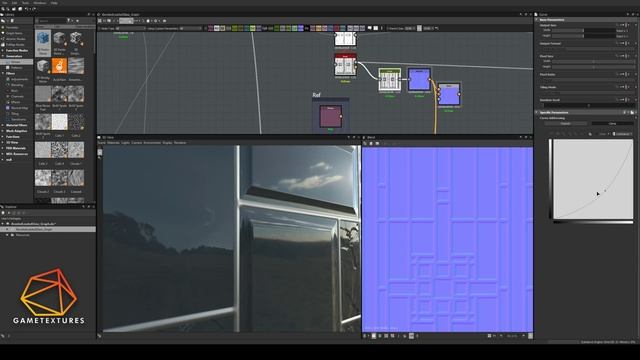The width and height of the screenshot is (640, 360).
Task: Open the File menu
Action: [x=4, y=3]
